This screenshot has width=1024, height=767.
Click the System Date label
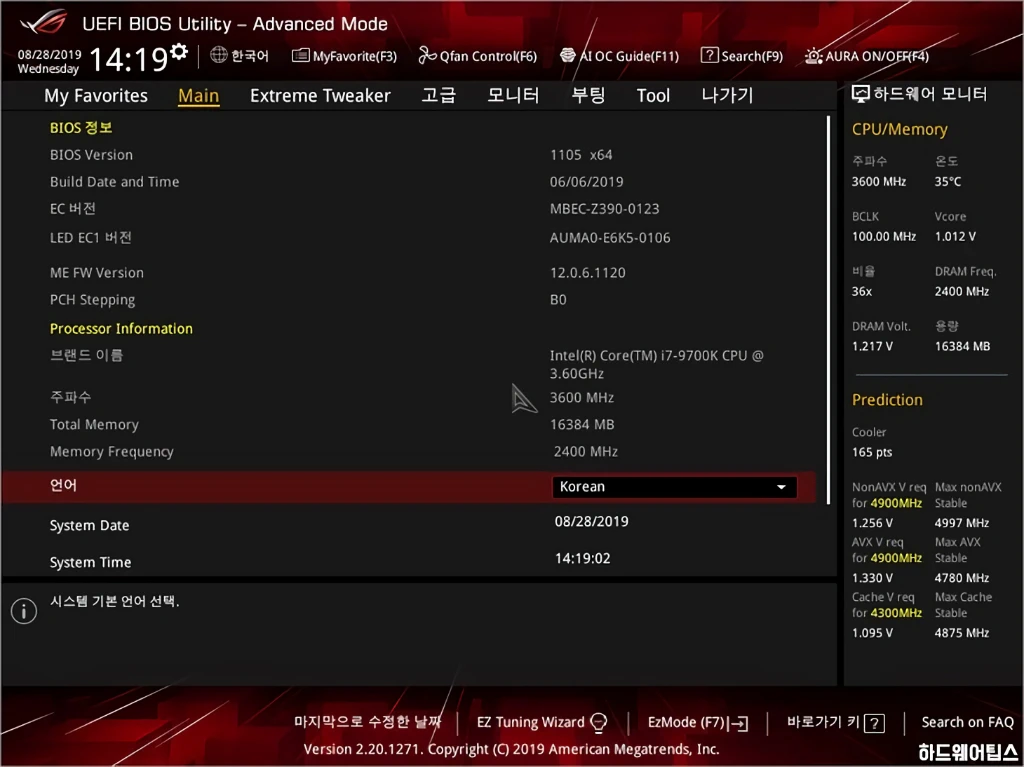pos(89,525)
